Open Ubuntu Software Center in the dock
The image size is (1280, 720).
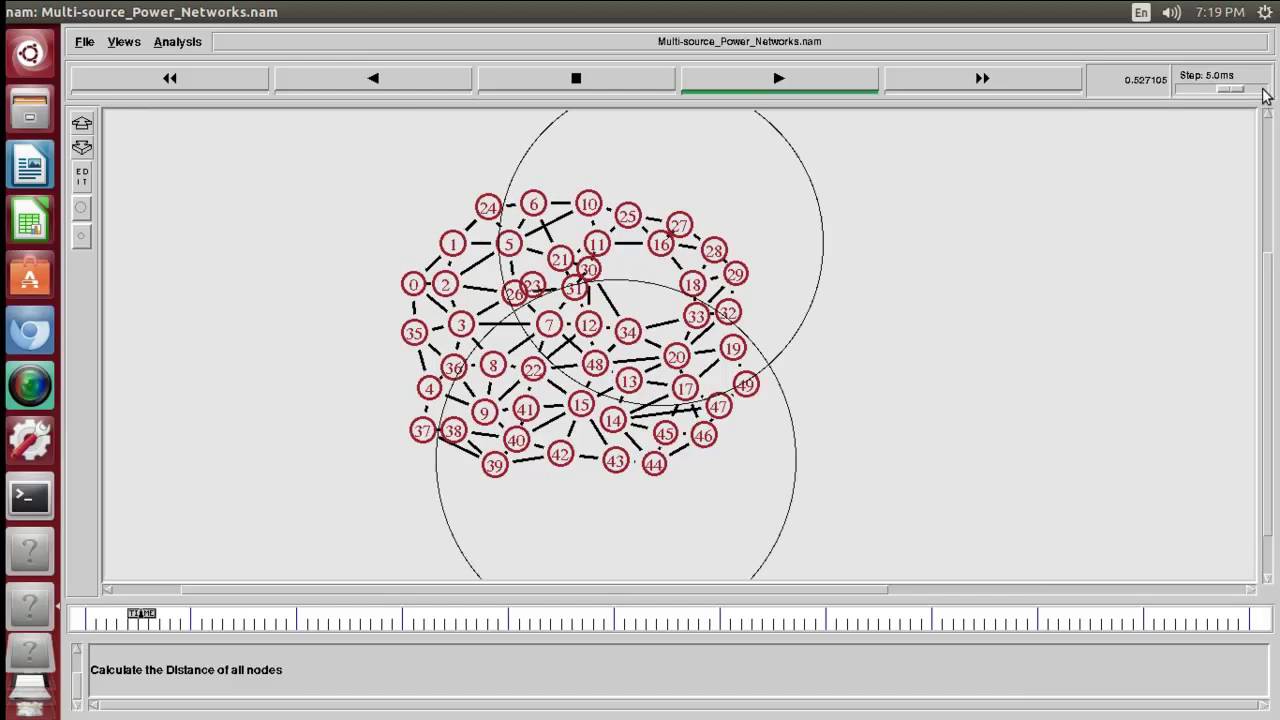coord(30,275)
